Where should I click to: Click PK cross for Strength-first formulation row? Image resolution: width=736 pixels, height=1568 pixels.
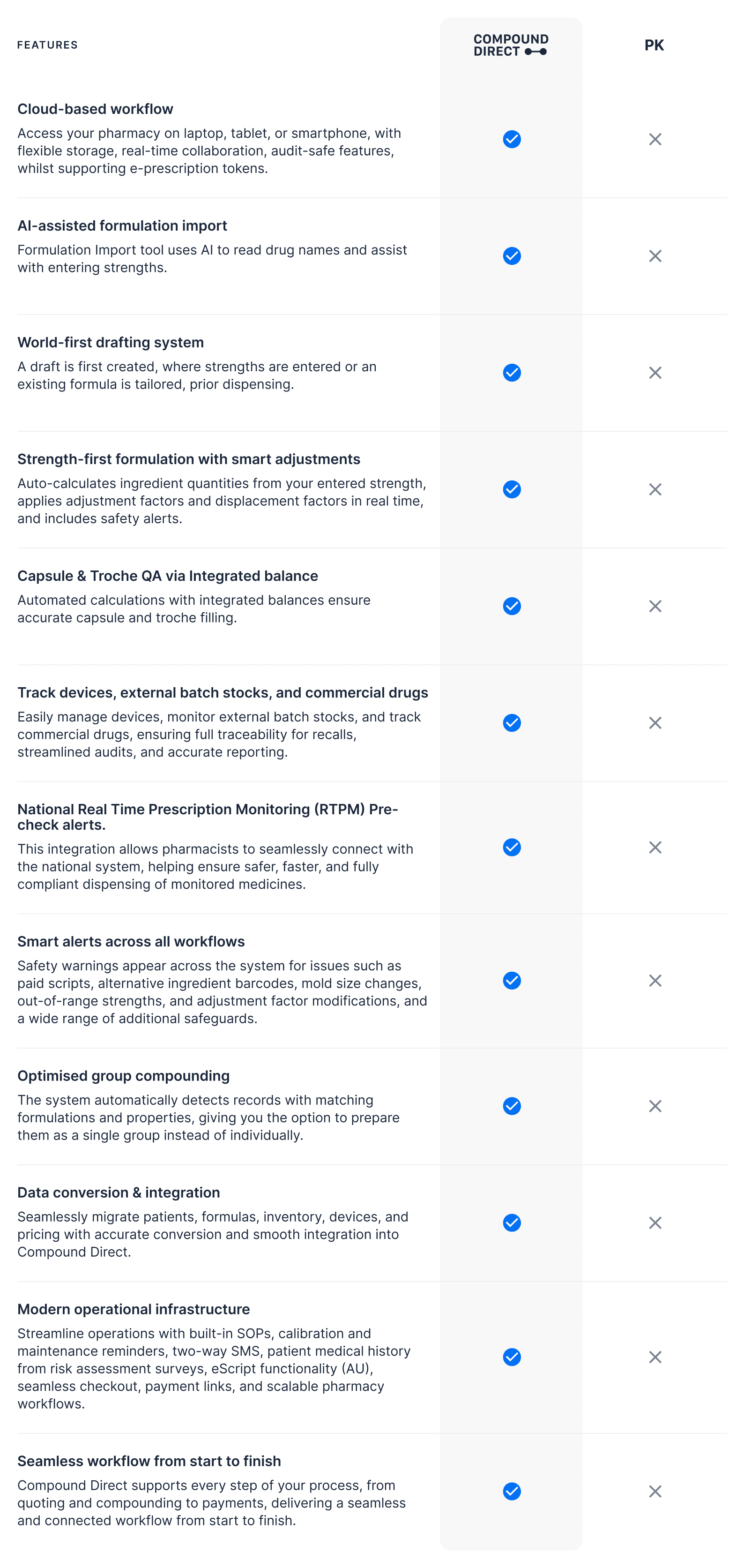(x=654, y=489)
